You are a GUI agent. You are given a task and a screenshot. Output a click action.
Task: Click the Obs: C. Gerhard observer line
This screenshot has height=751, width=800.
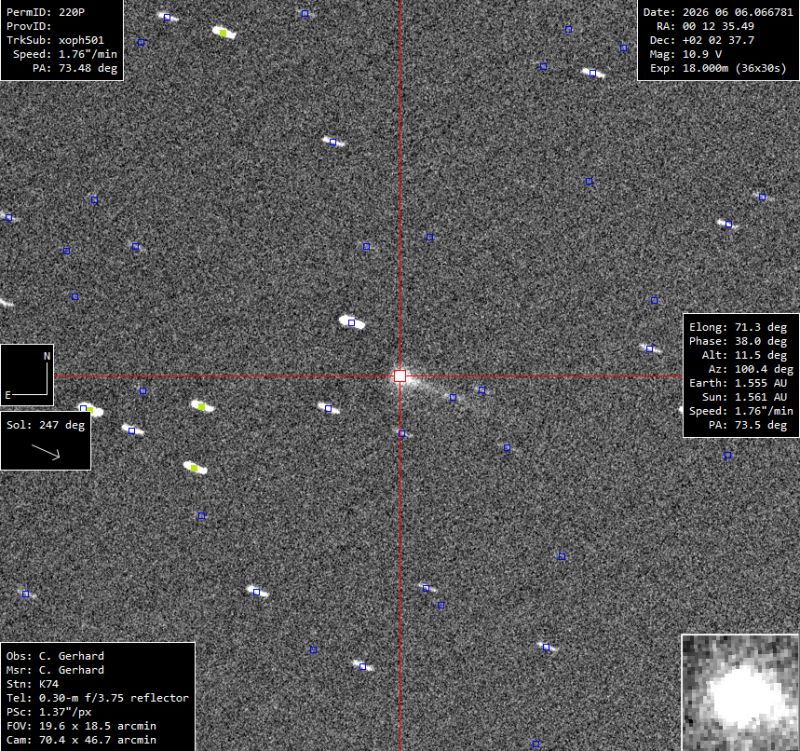coord(55,656)
